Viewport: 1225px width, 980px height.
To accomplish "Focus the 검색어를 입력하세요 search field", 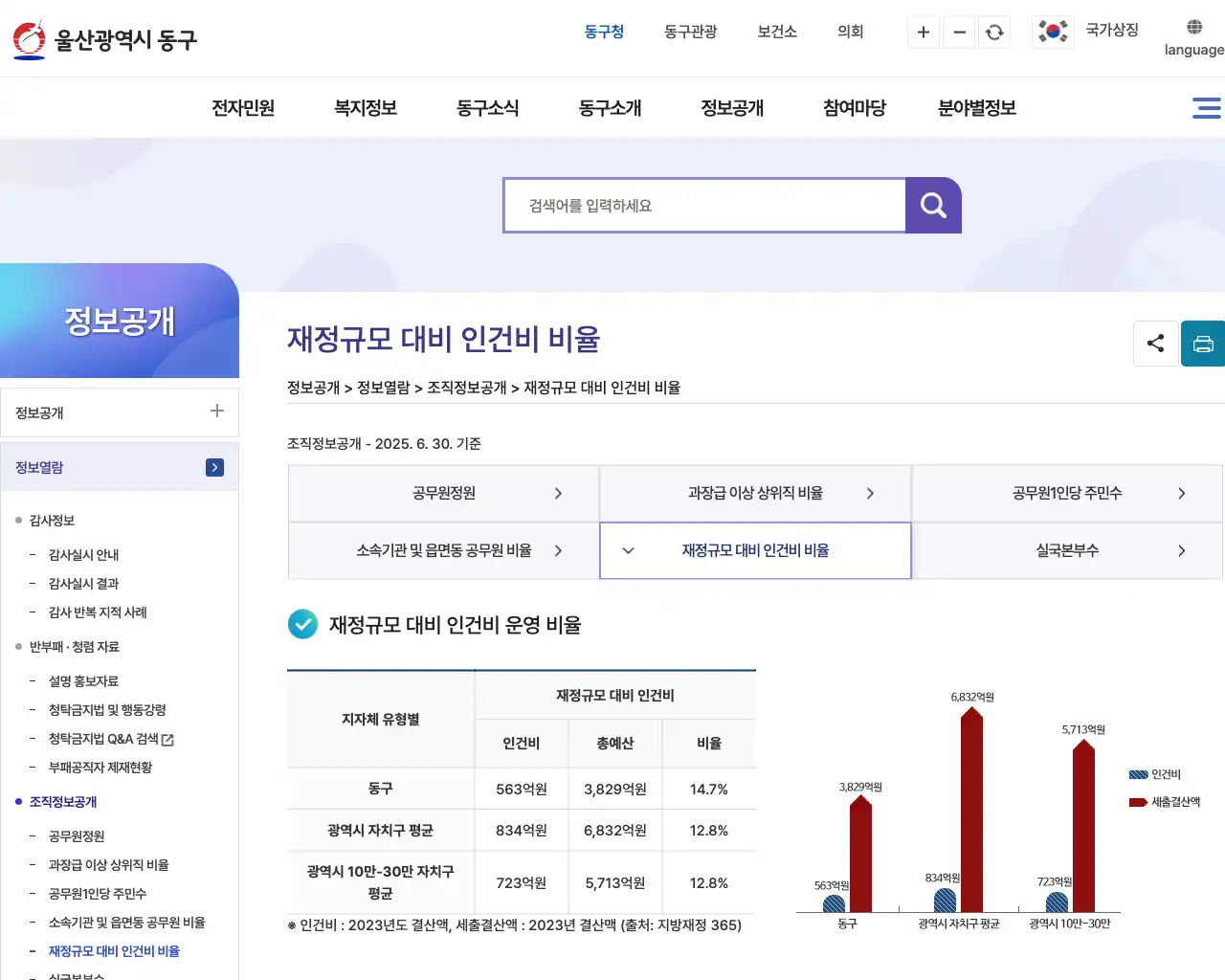I will pyautogui.click(x=704, y=205).
